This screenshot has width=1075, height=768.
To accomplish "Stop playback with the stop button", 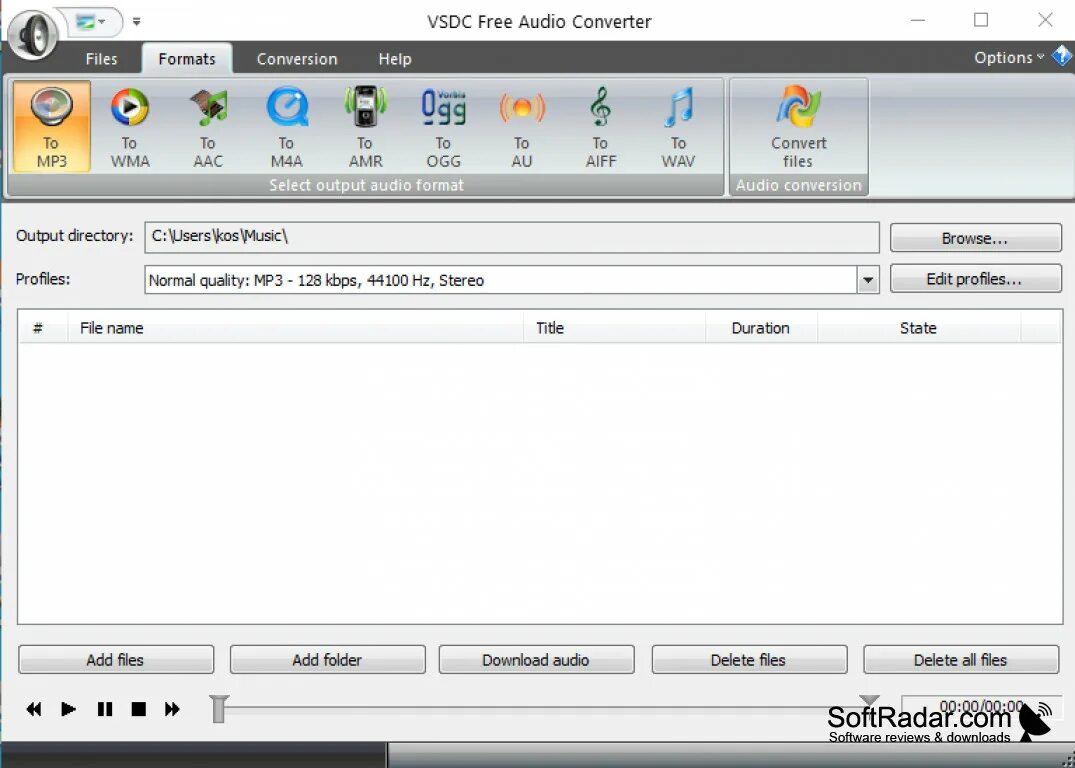I will pos(138,709).
